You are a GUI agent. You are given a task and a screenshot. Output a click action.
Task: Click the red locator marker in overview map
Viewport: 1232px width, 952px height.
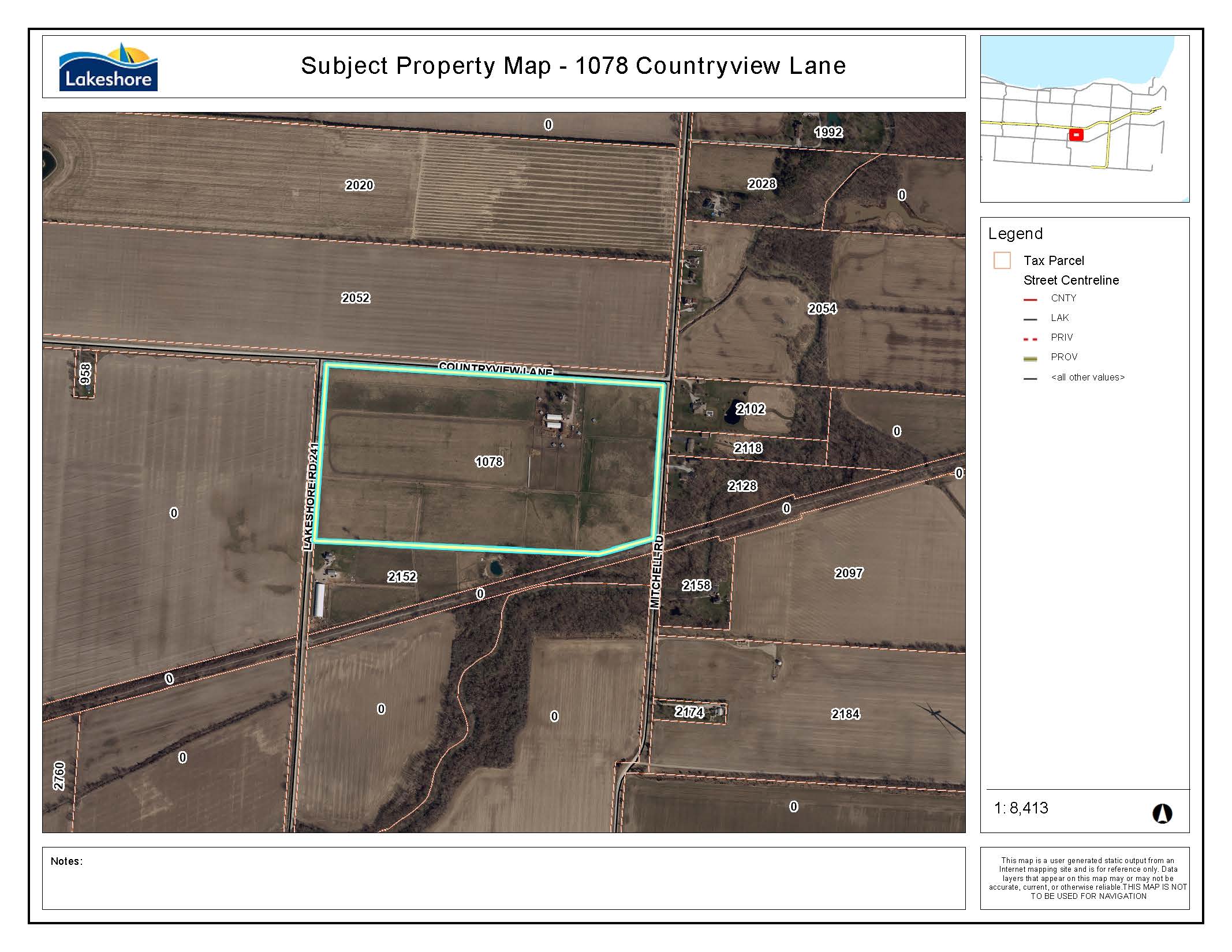point(1076,135)
